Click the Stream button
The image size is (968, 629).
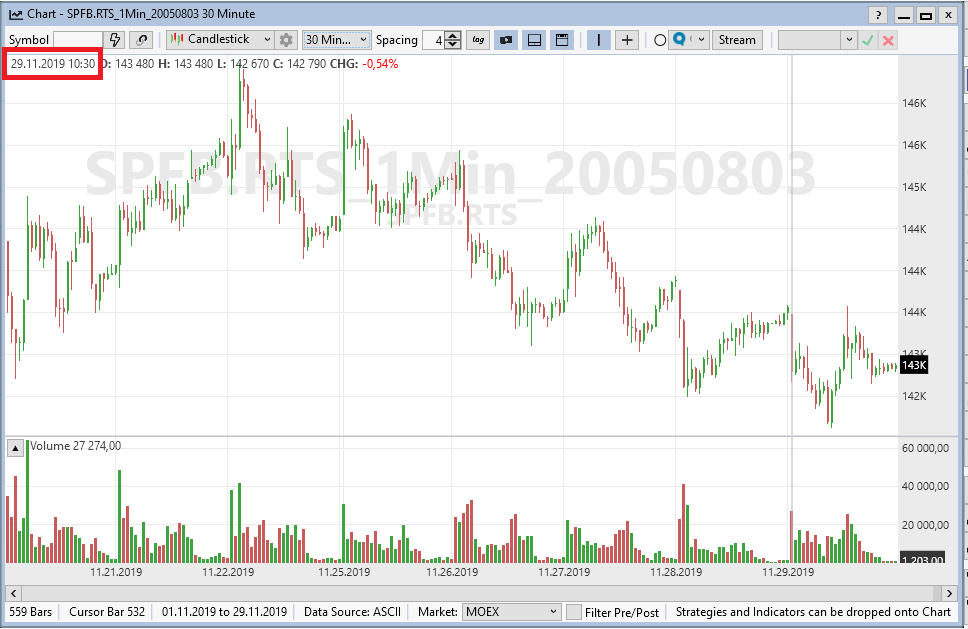click(738, 40)
